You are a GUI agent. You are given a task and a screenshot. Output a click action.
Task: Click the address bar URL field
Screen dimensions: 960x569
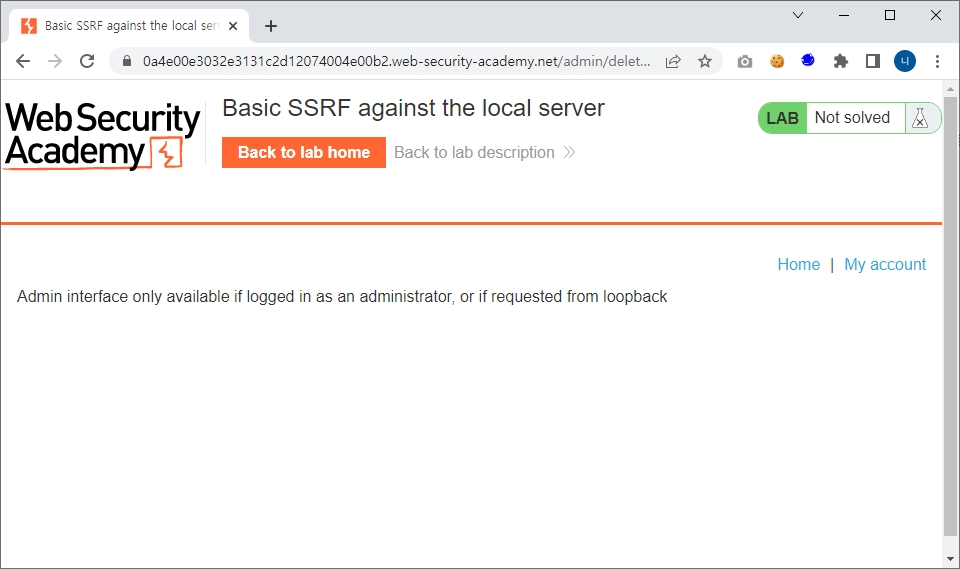pos(396,61)
